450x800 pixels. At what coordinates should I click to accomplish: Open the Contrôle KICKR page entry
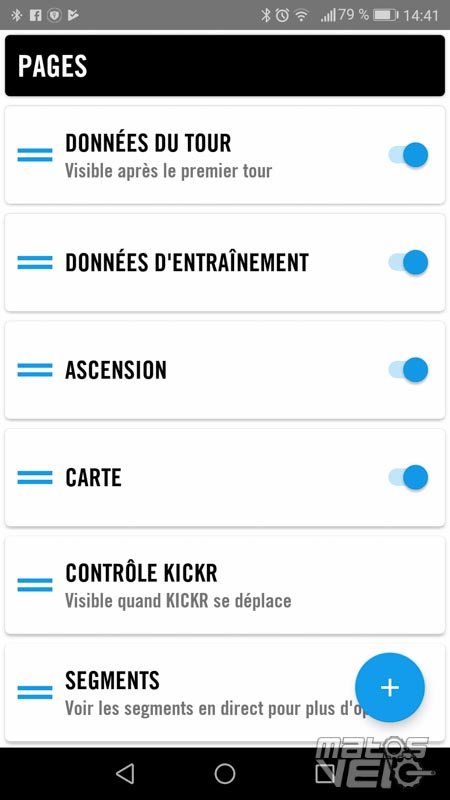click(225, 585)
